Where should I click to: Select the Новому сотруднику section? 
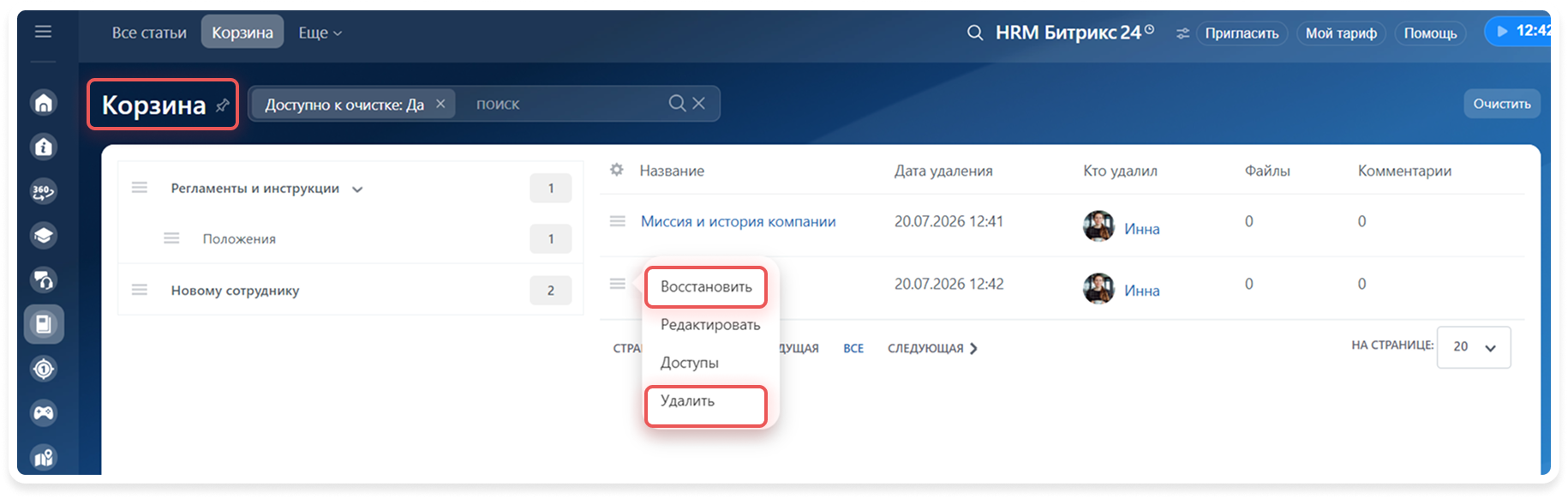coord(235,291)
